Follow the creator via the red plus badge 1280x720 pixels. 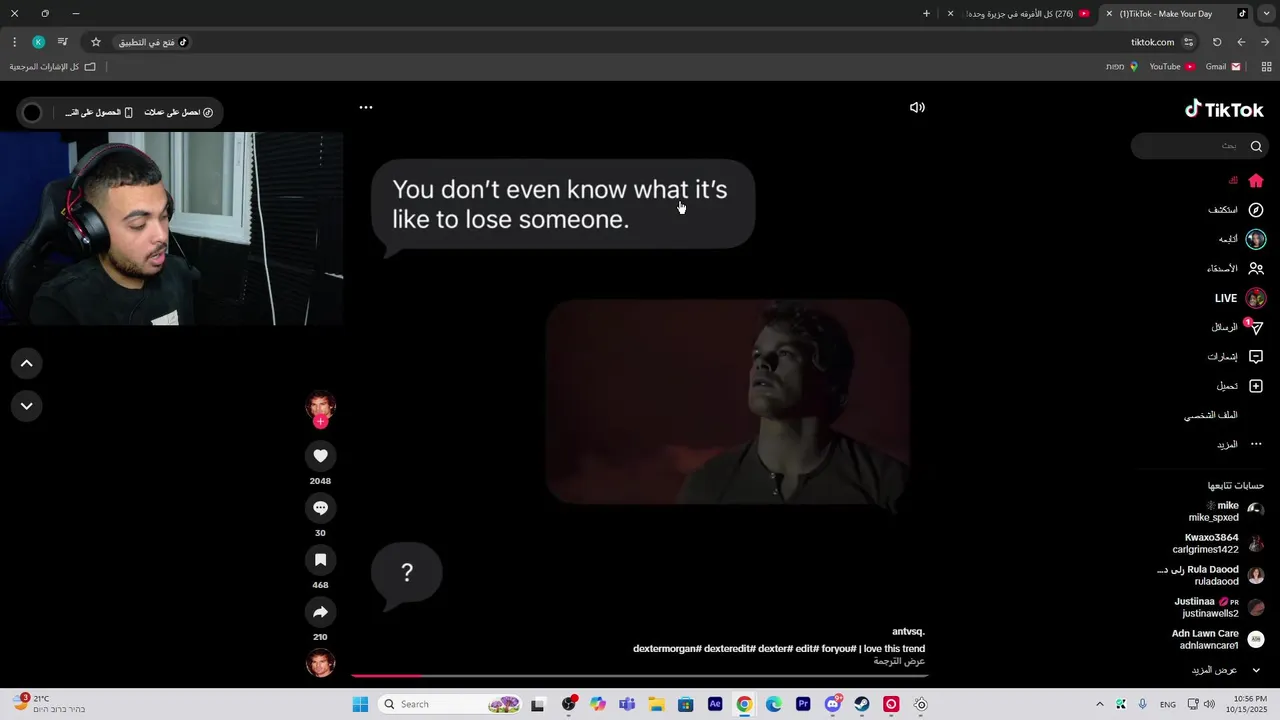tap(320, 422)
